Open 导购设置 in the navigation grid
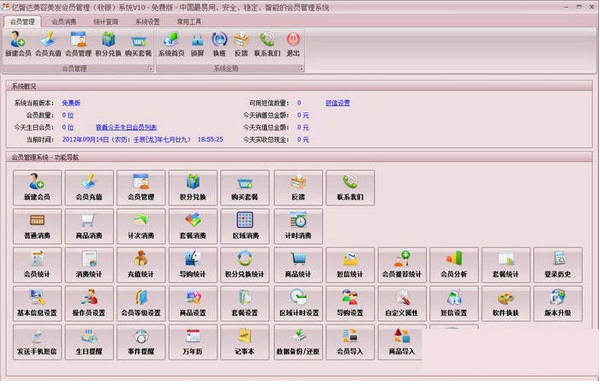 350,304
